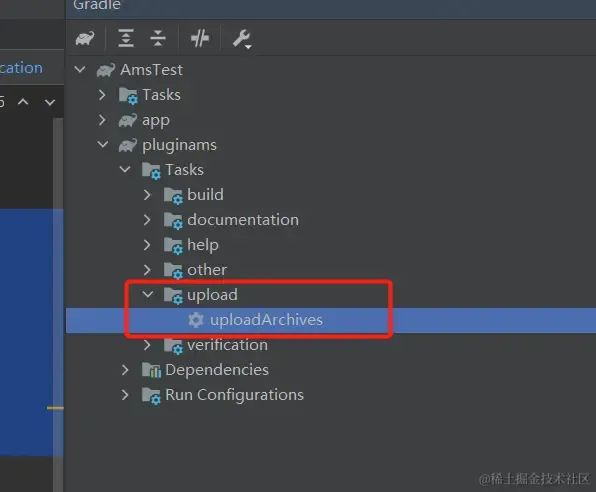Image resolution: width=596 pixels, height=492 pixels.
Task: Collapse the Tasks folder under pluginams
Action: coord(125,169)
